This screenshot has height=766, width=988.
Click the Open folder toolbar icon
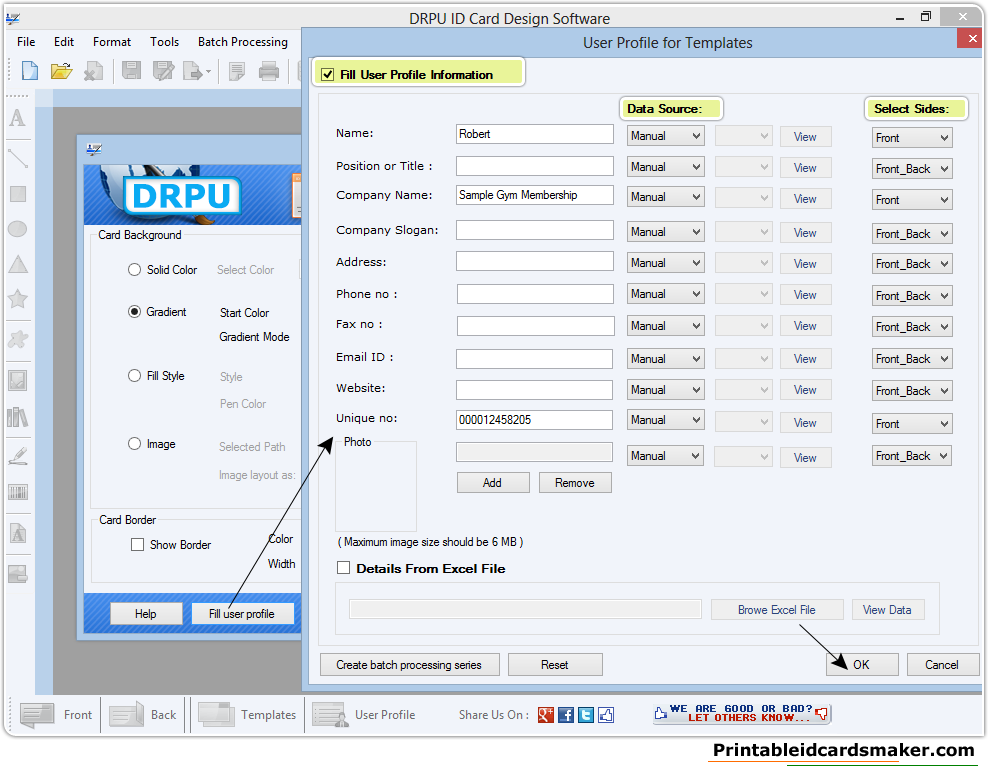pyautogui.click(x=62, y=71)
